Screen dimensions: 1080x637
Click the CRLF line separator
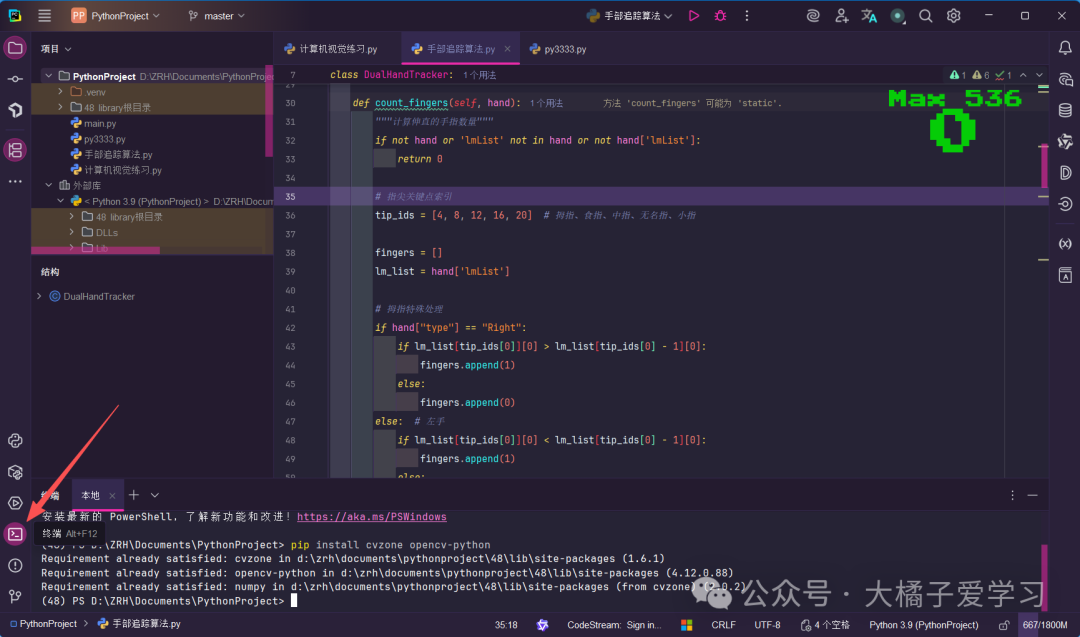[723, 625]
